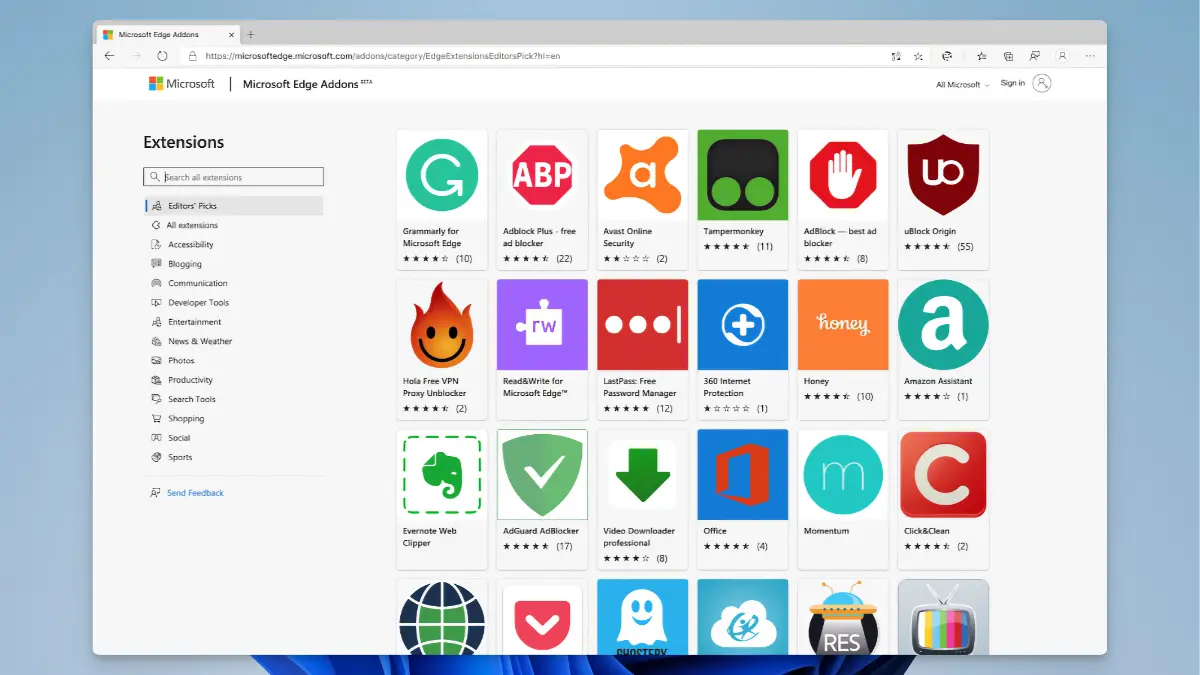Image resolution: width=1200 pixels, height=675 pixels.
Task: Select the Avast Online Security icon
Action: pyautogui.click(x=643, y=175)
